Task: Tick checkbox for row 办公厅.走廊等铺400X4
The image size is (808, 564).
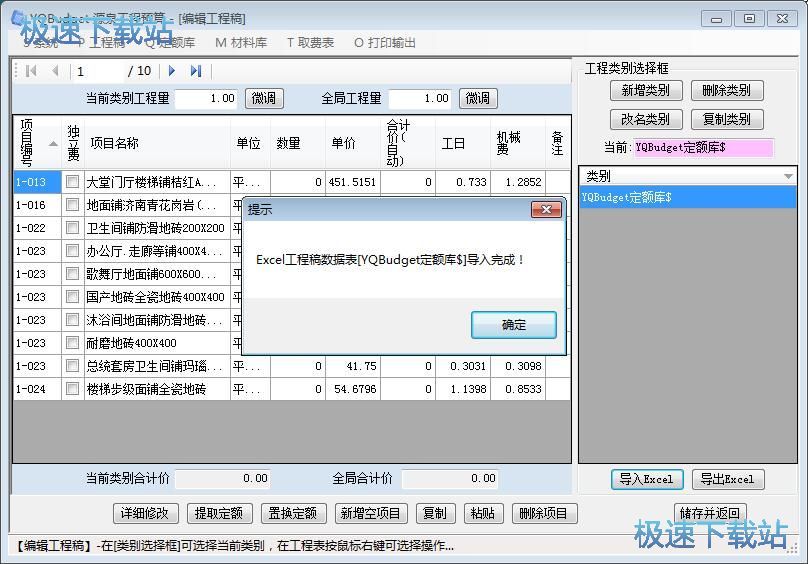Action: [x=73, y=251]
